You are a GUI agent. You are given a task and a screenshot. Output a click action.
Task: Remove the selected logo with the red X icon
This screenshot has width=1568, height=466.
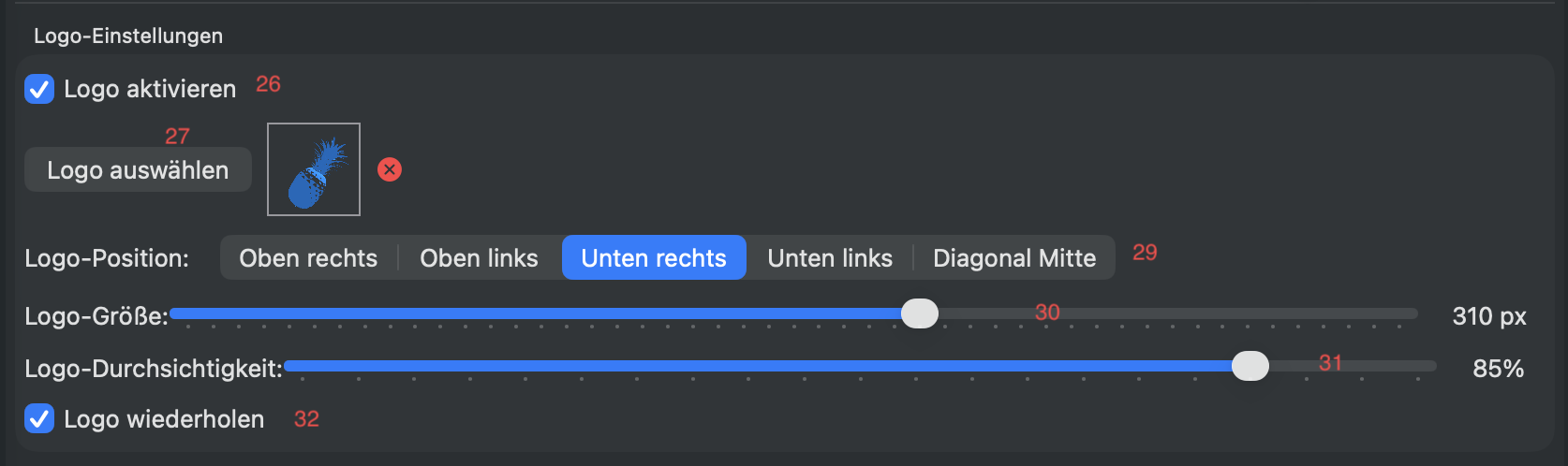point(390,169)
